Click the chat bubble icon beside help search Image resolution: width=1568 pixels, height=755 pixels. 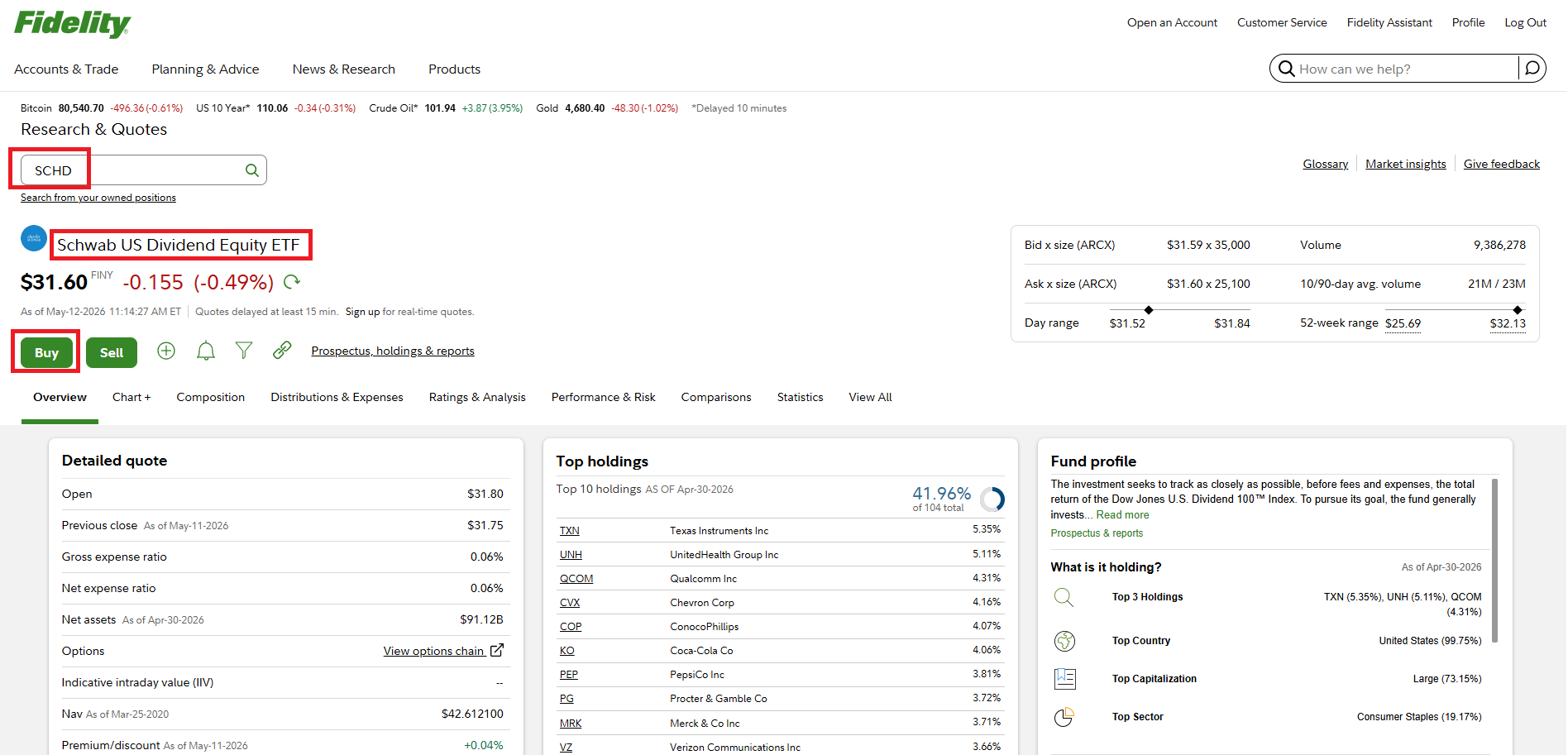click(x=1532, y=69)
